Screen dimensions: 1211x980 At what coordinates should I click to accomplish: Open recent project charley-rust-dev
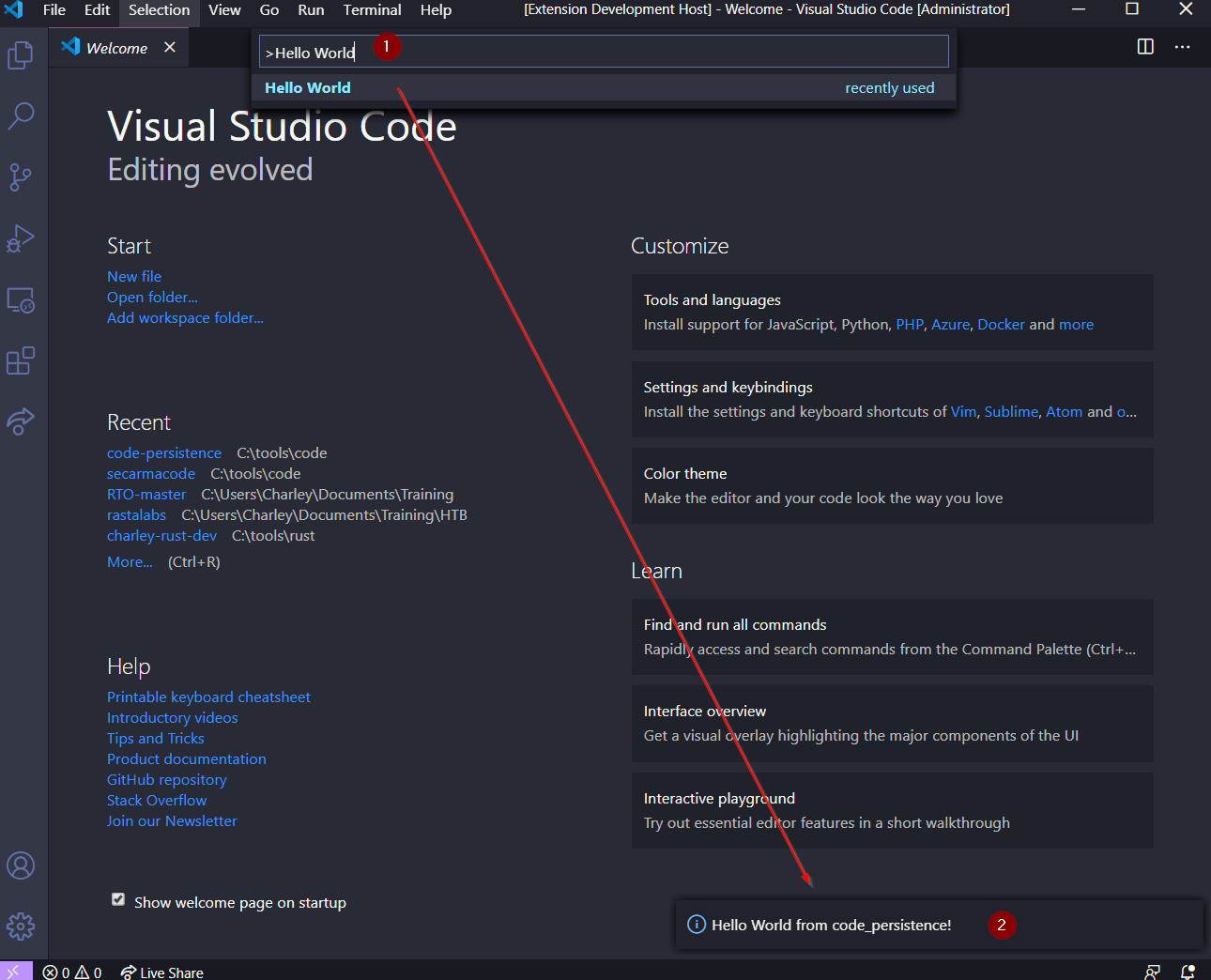coord(161,536)
